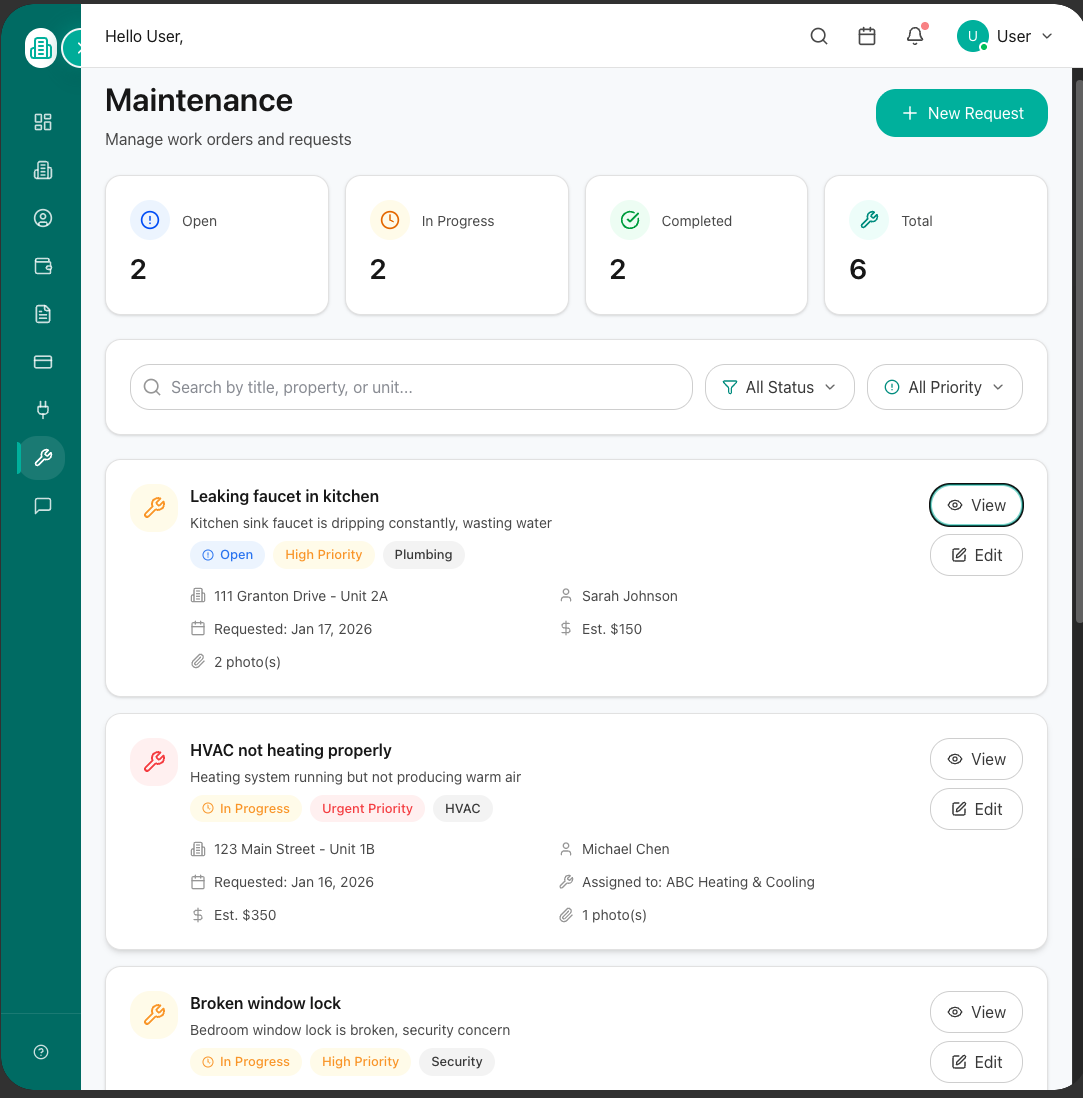The width and height of the screenshot is (1083, 1098).
Task: Expand the All Status filter dropdown
Action: coord(779,387)
